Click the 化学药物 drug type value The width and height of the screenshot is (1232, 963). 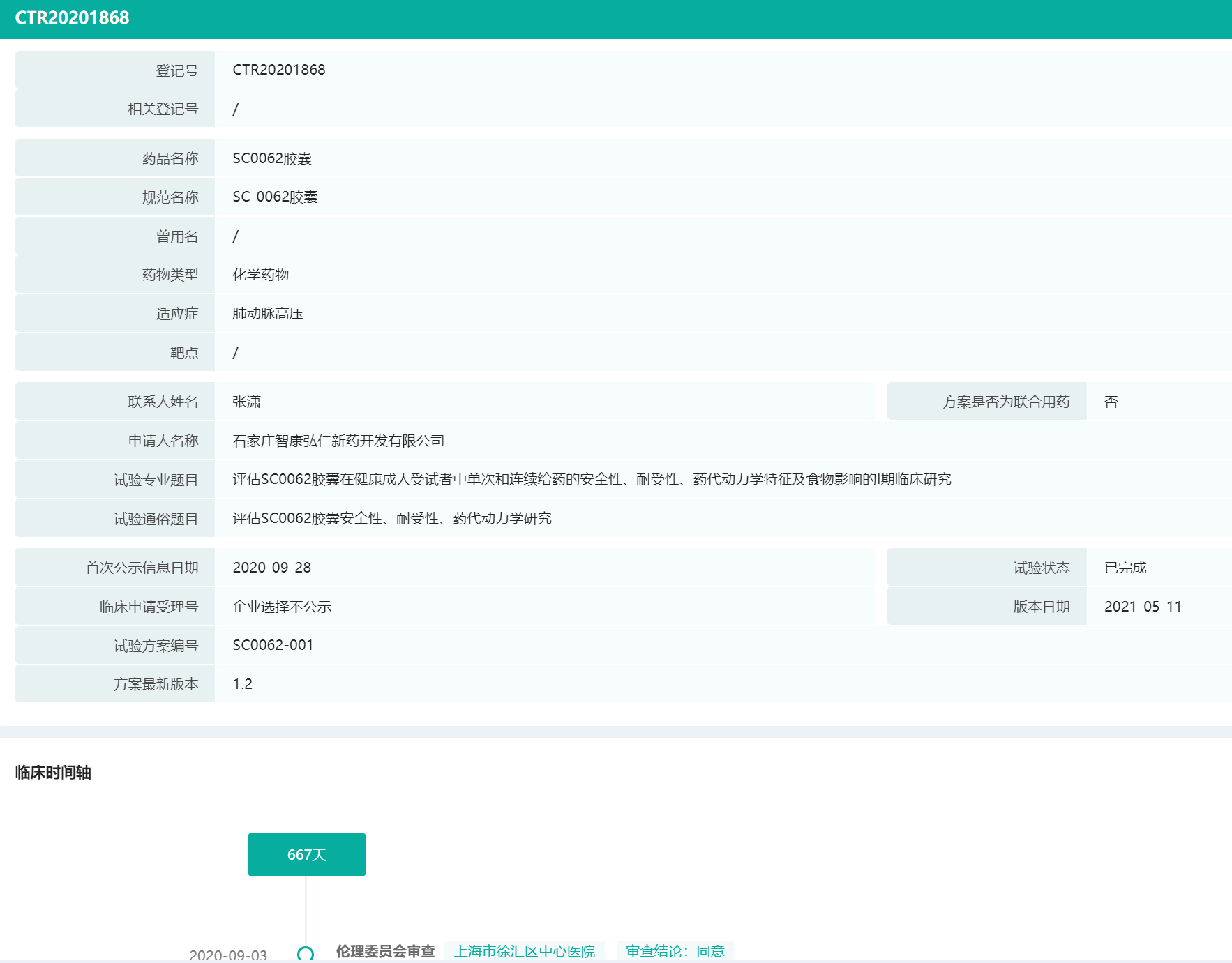pos(260,275)
